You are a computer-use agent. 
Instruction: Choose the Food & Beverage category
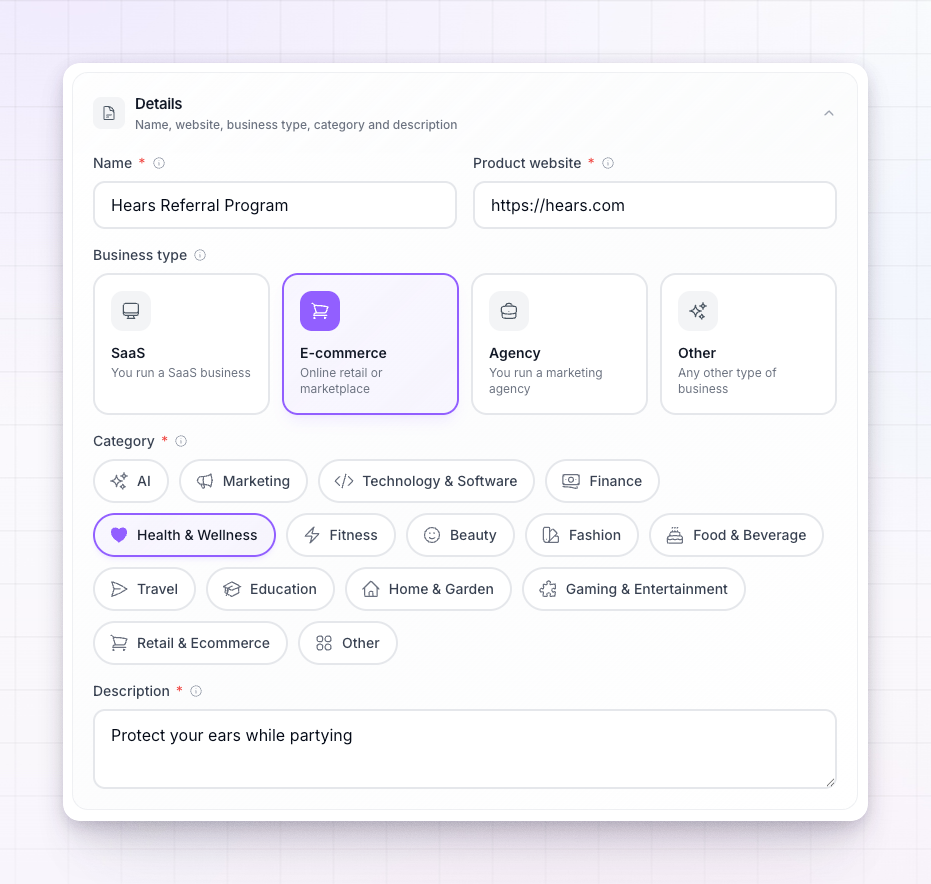pyautogui.click(x=736, y=535)
